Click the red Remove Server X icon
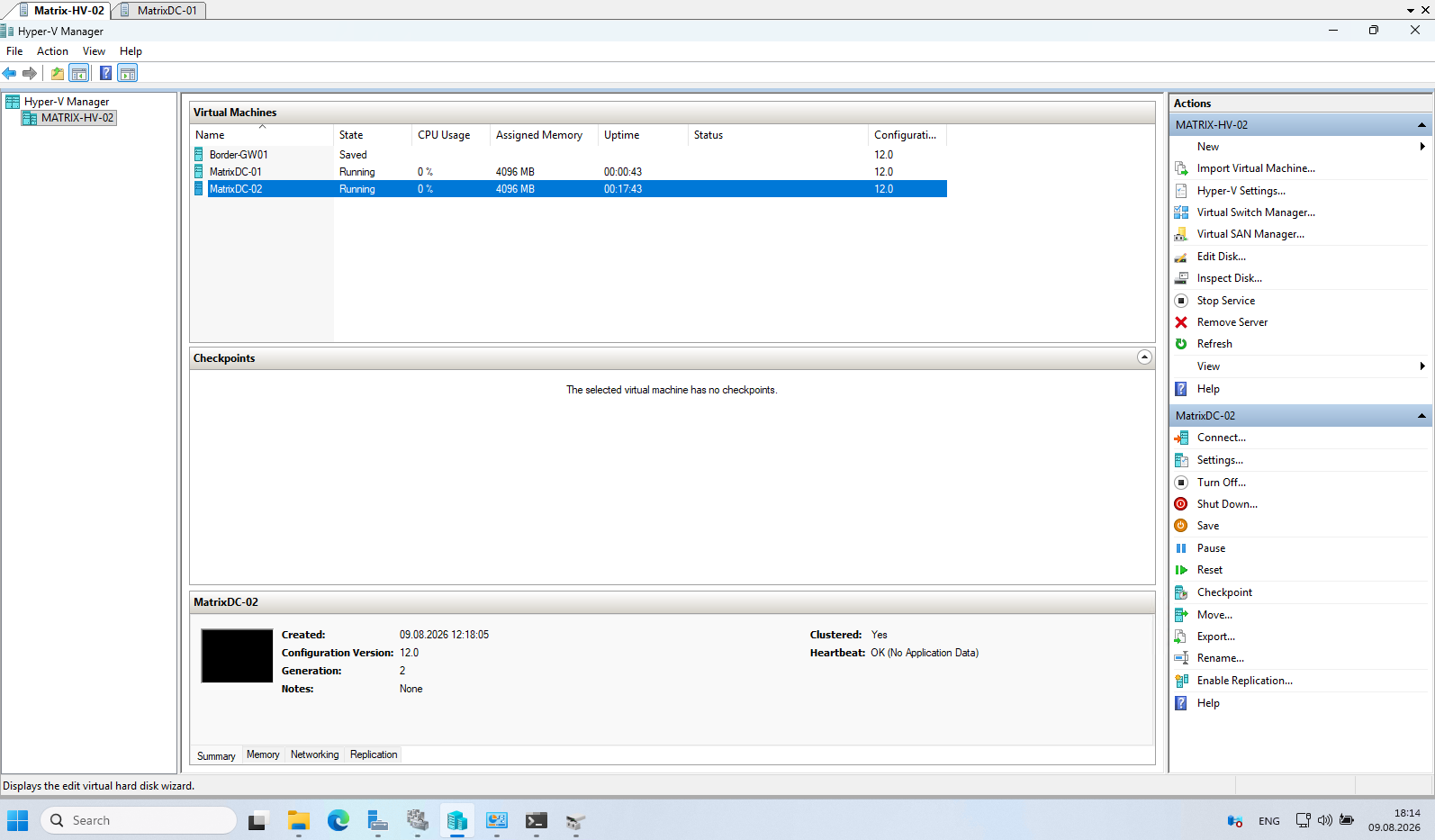Image resolution: width=1435 pixels, height=840 pixels. [1181, 322]
